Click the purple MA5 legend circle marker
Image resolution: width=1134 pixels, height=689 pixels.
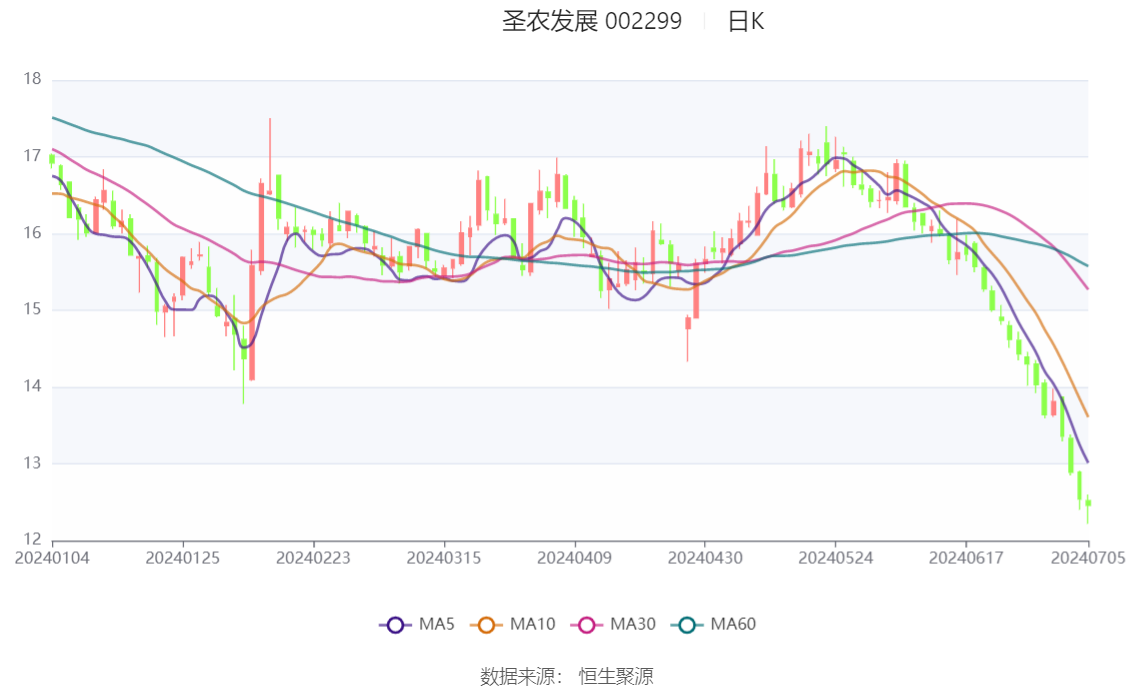click(x=395, y=625)
